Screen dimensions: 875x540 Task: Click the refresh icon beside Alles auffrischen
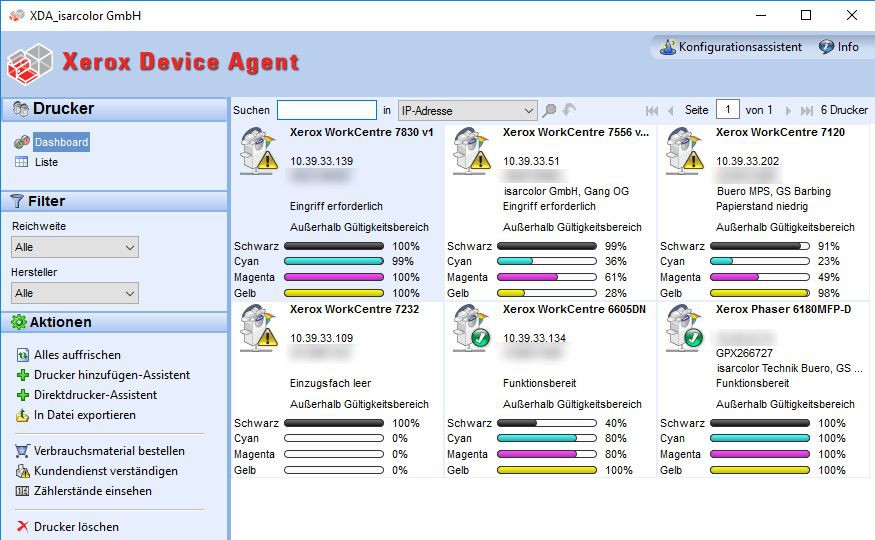pos(22,355)
